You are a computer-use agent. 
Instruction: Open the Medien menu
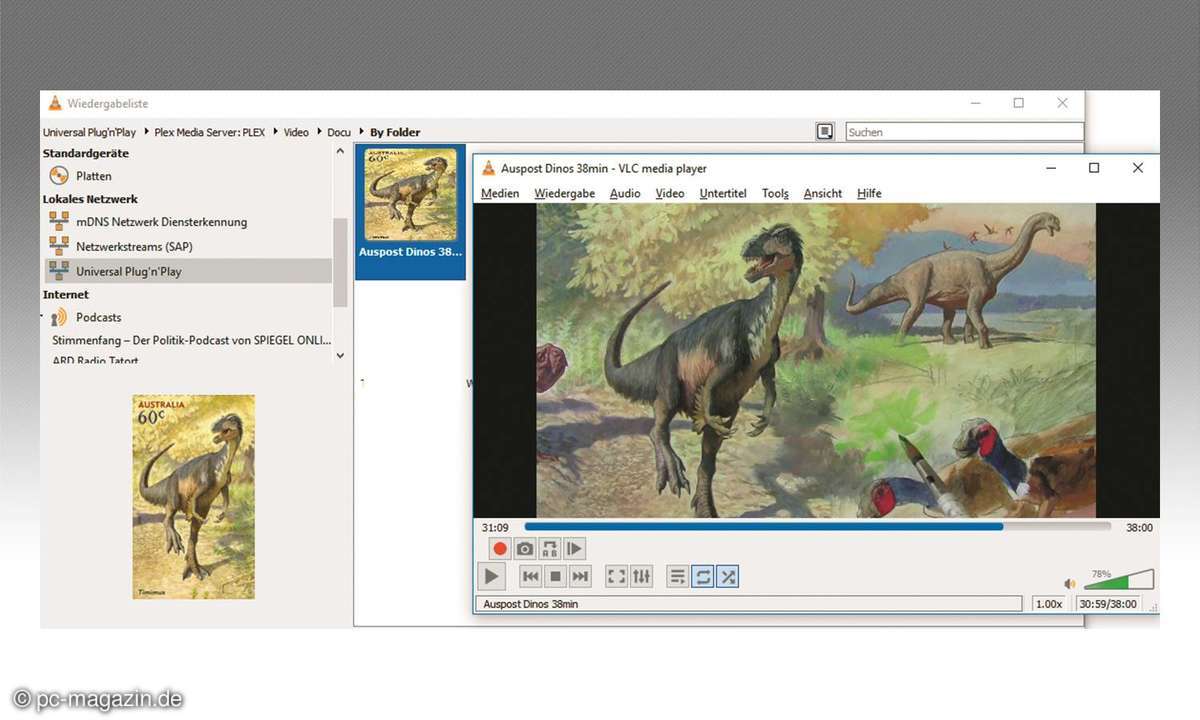tap(500, 193)
